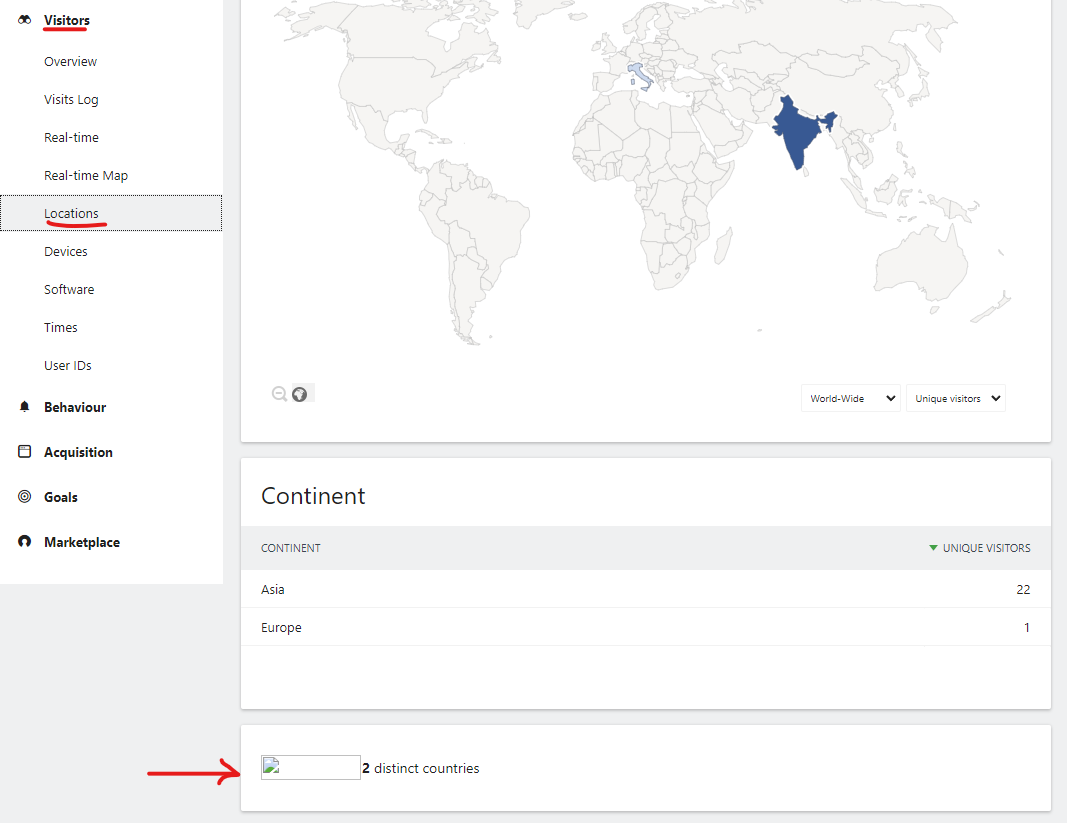This screenshot has height=823, width=1067.
Task: Sort by the Unique Visitors column header
Action: [x=986, y=547]
